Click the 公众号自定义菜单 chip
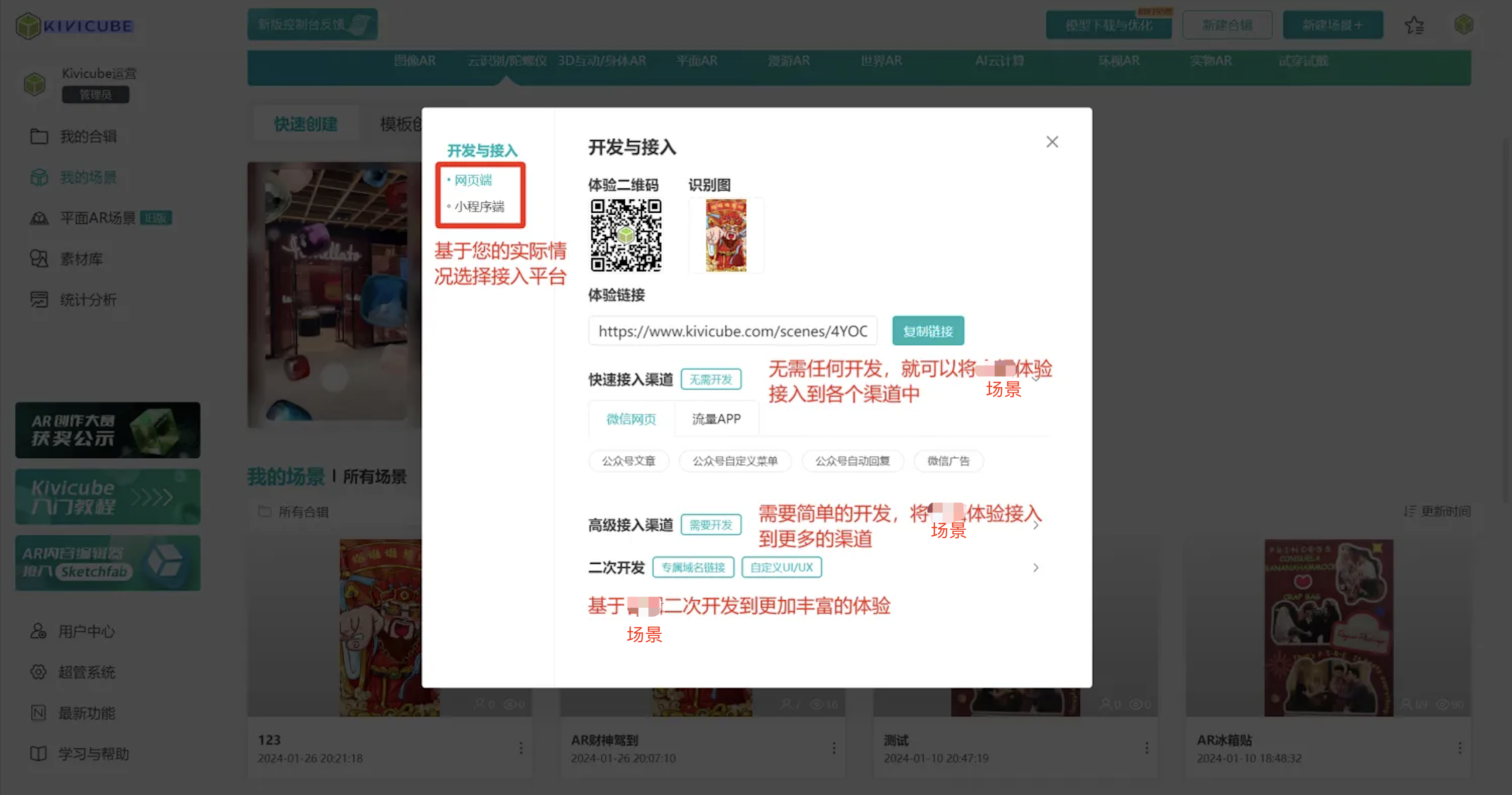Screen dimensions: 1512x795 [735, 461]
